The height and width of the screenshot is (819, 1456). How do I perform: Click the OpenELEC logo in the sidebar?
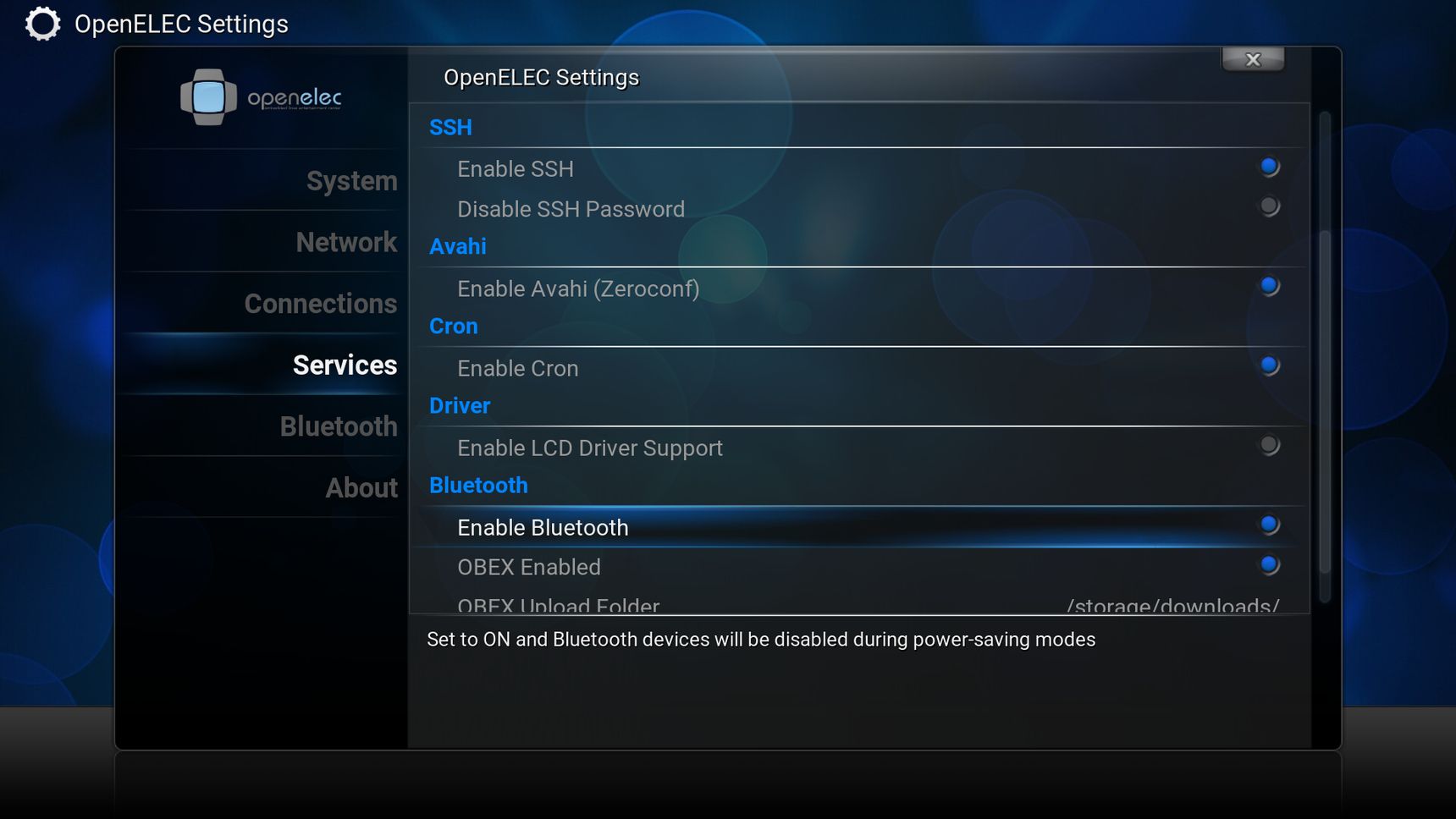coord(261,97)
